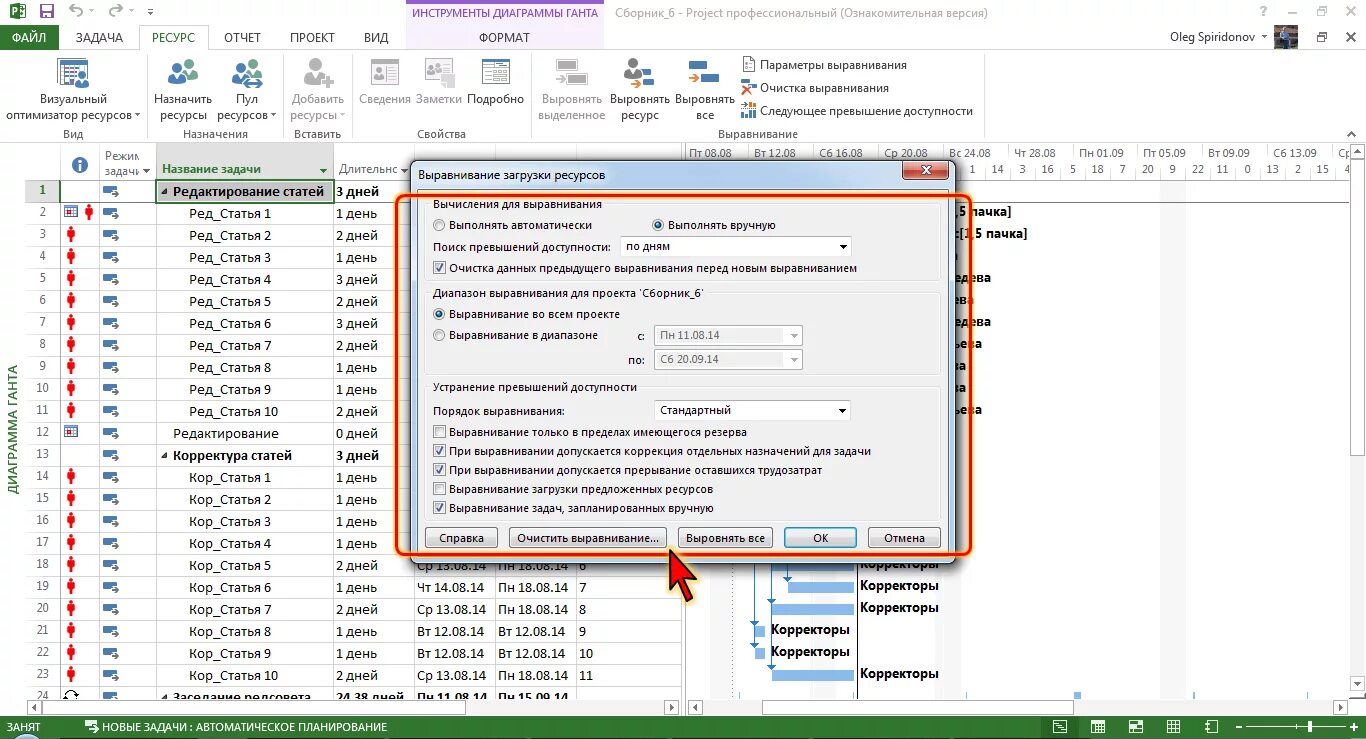Select Выравнивание во всем проекте option
Screen dimensions: 1366x739
click(439, 314)
